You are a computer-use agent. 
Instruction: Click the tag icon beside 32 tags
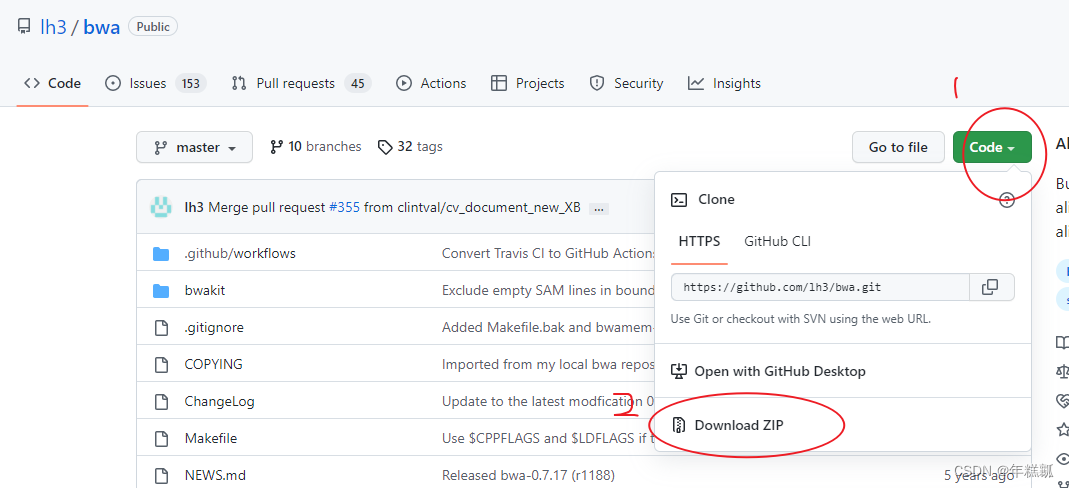click(385, 147)
